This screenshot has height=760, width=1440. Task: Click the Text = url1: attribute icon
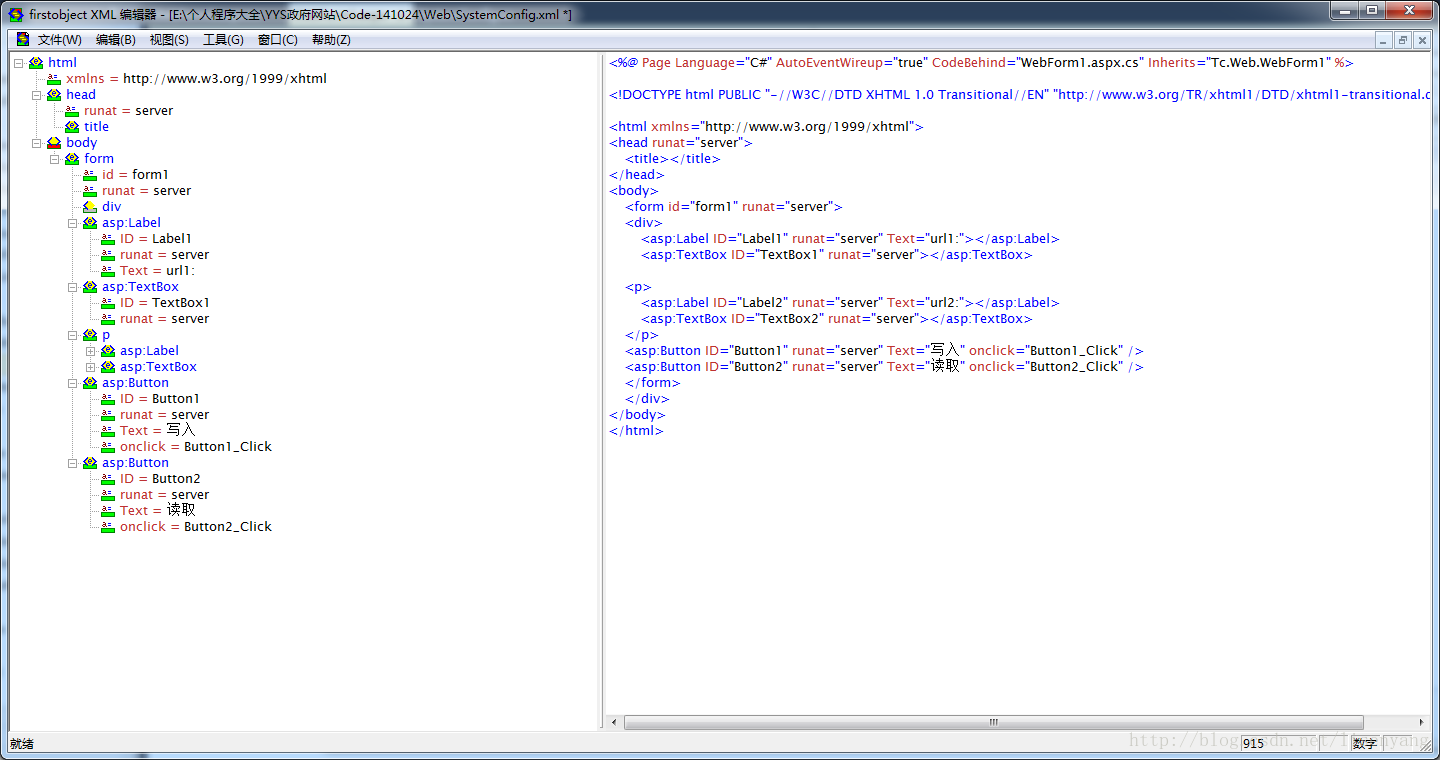coord(108,271)
